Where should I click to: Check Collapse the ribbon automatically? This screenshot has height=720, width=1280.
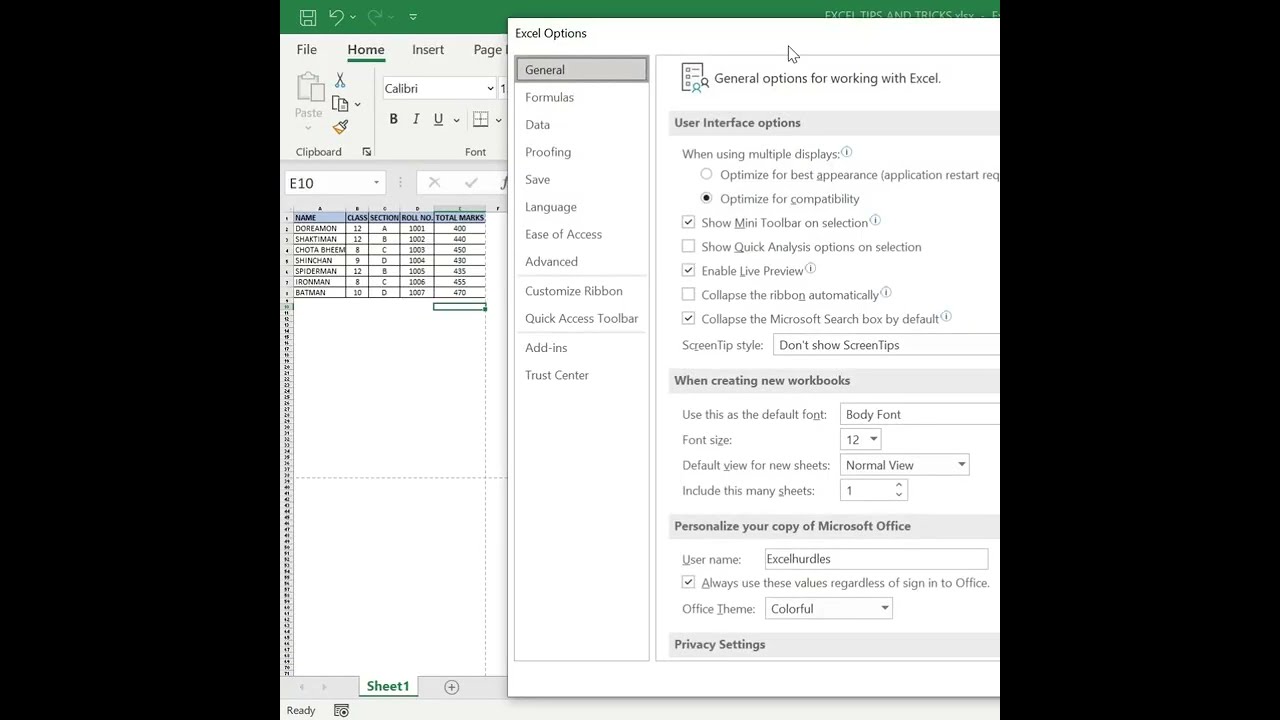(x=688, y=295)
